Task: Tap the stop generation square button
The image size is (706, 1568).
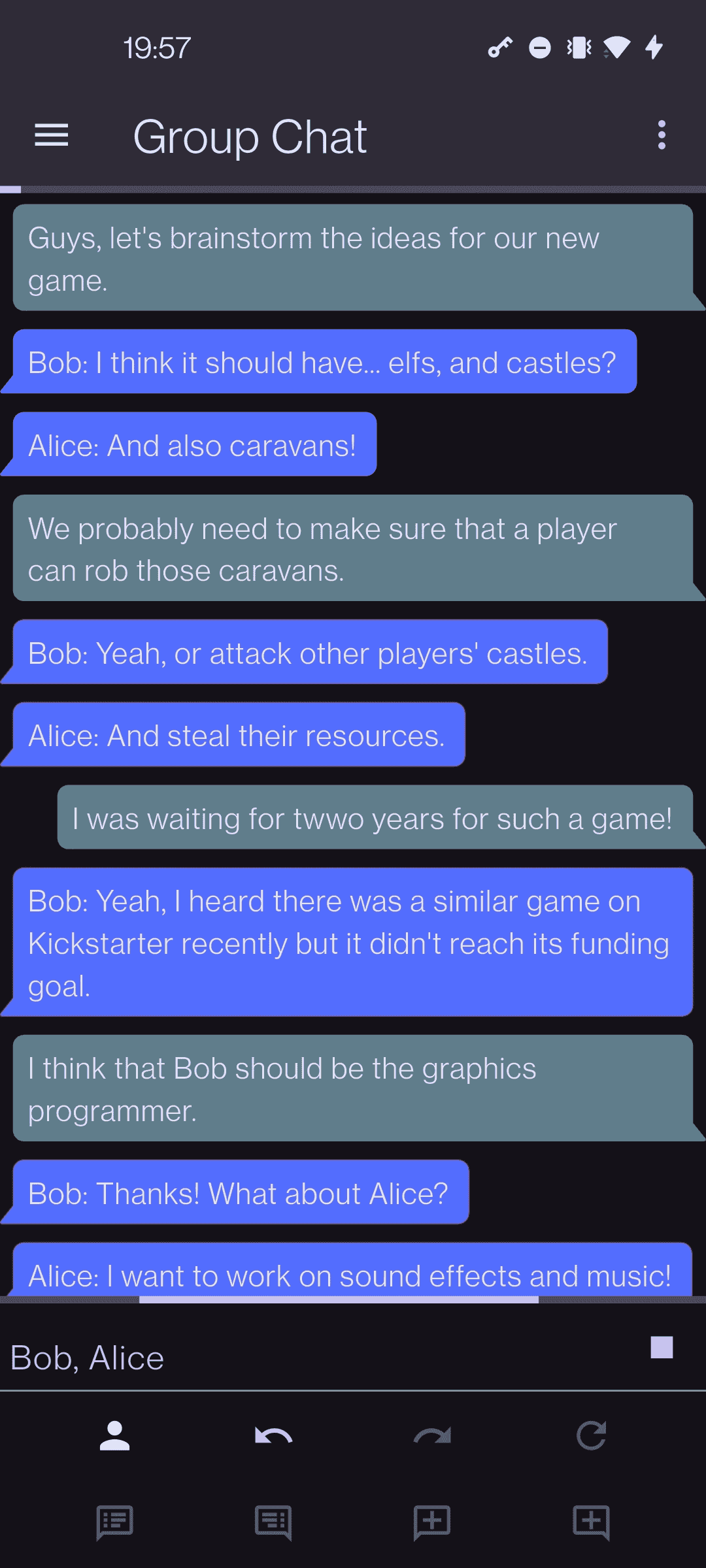Action: 662,1347
